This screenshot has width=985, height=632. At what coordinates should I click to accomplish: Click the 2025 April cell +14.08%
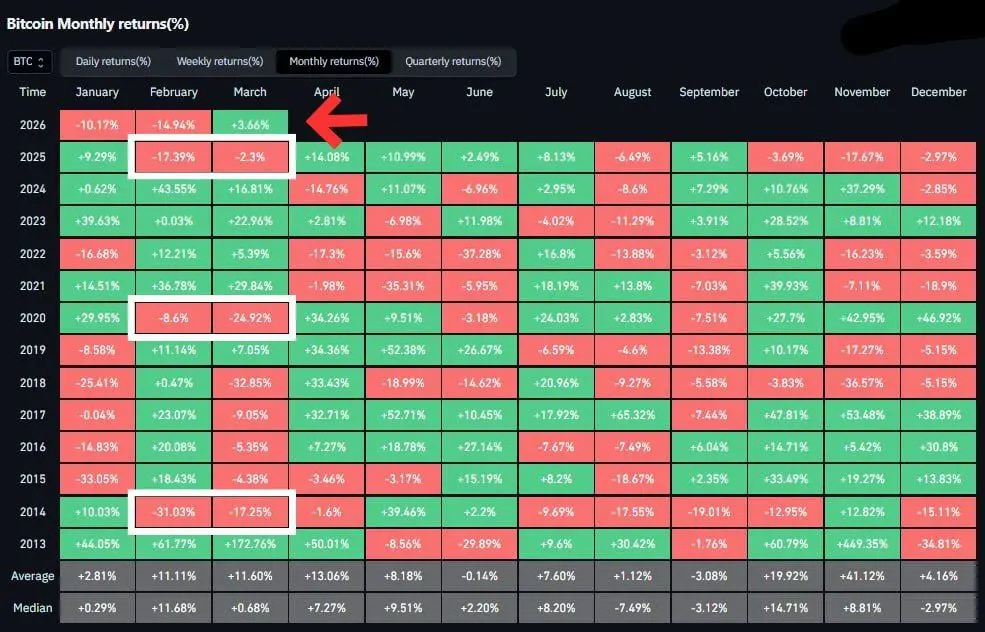(327, 157)
